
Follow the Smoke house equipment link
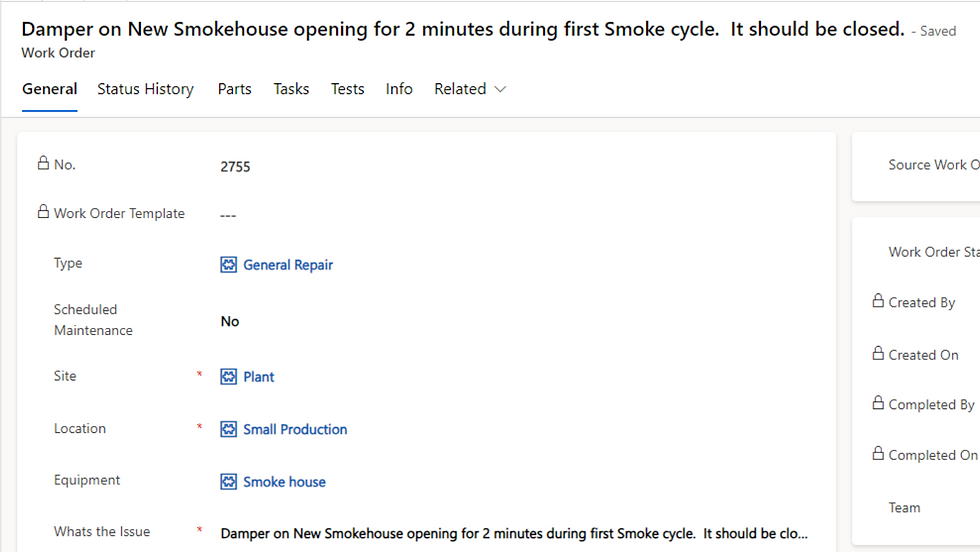pyautogui.click(x=284, y=482)
